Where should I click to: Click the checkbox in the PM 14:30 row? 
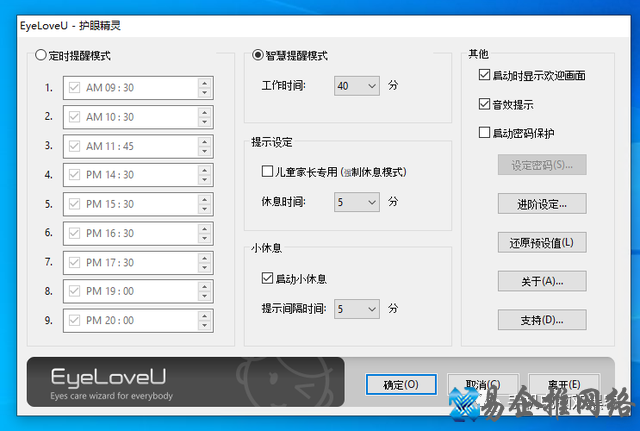coord(74,175)
